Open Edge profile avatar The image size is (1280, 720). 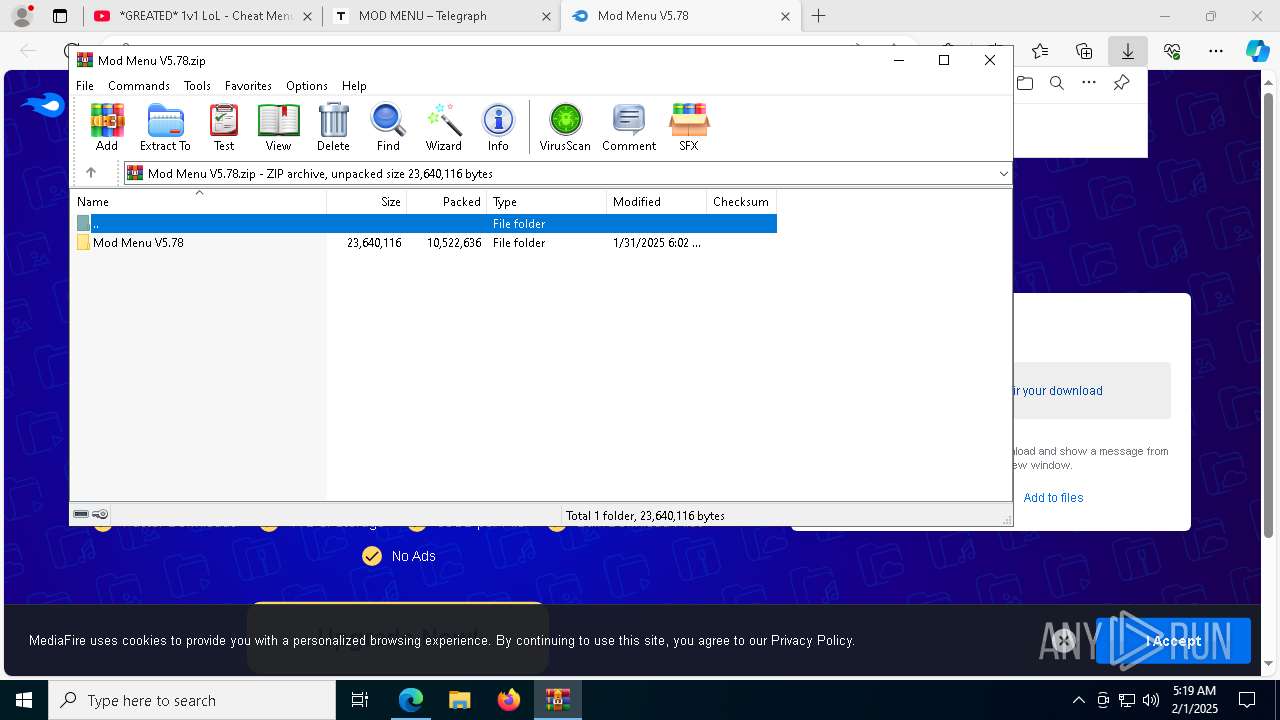click(22, 16)
